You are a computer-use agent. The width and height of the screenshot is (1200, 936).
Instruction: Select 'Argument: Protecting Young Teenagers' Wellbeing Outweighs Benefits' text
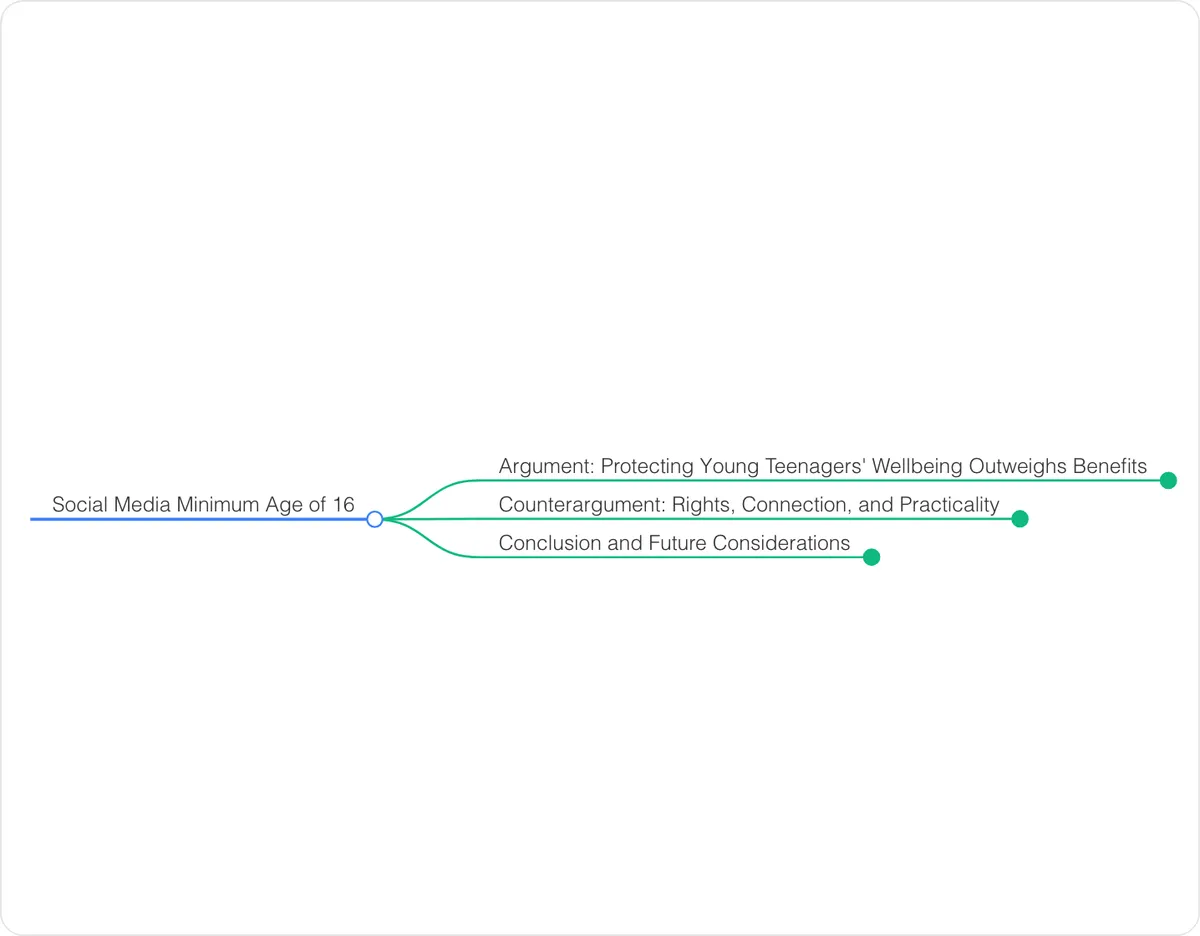click(x=823, y=466)
